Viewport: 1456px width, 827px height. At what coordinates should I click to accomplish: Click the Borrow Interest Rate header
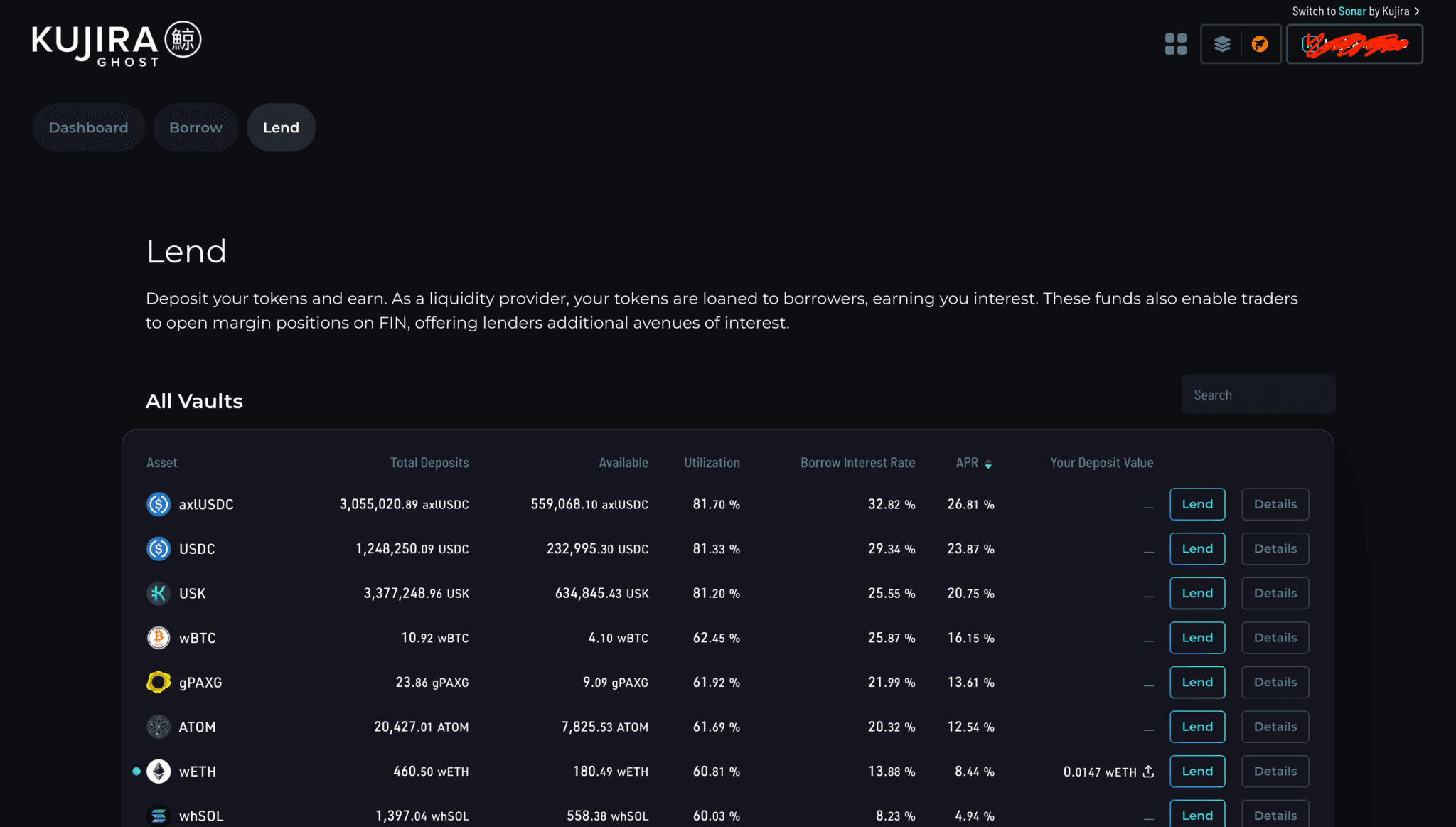tap(857, 463)
